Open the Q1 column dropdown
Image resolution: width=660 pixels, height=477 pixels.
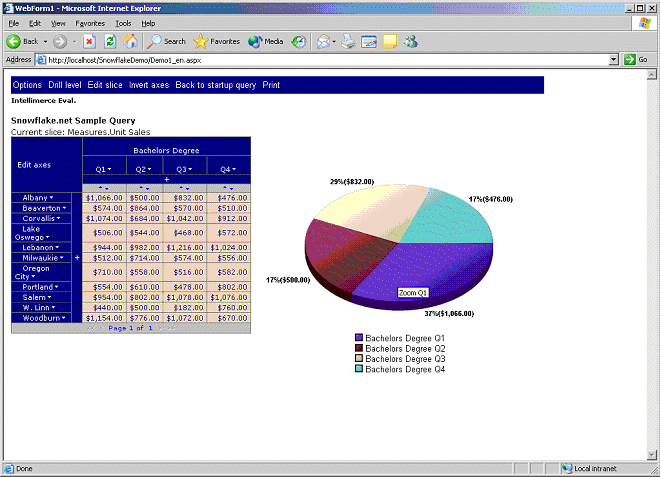click(x=109, y=169)
